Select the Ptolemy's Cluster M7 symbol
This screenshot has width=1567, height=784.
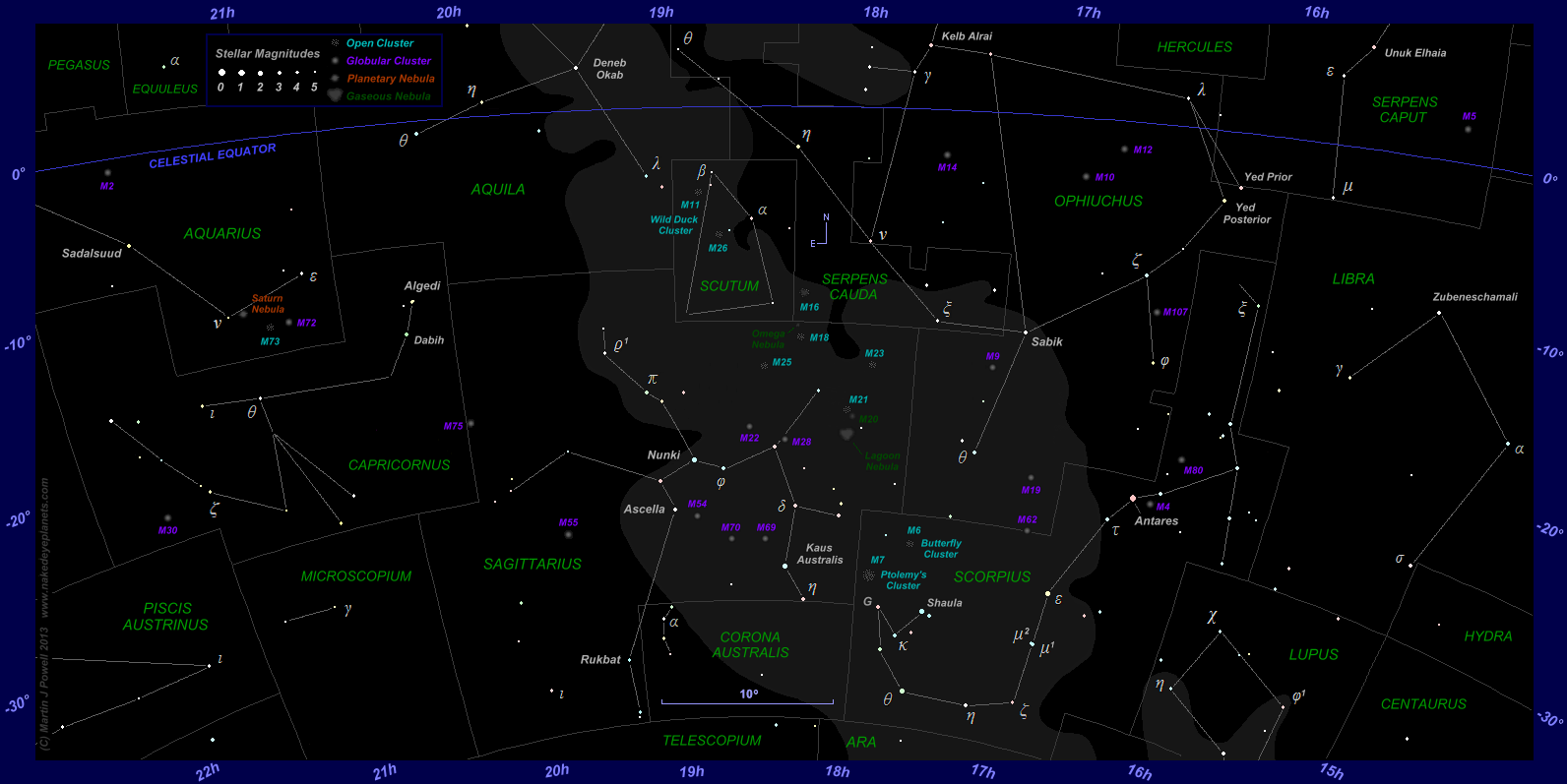click(868, 574)
